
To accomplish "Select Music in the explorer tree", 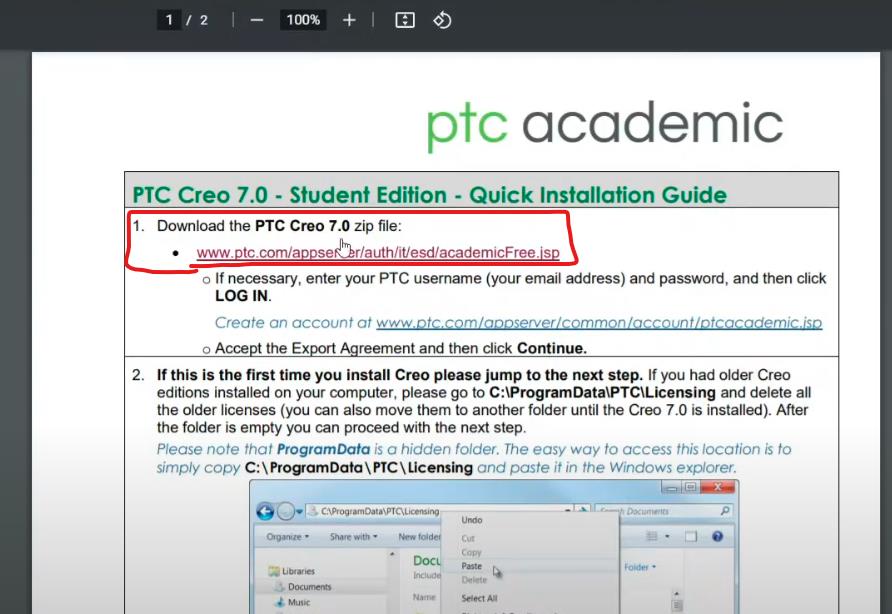I will [x=292, y=602].
